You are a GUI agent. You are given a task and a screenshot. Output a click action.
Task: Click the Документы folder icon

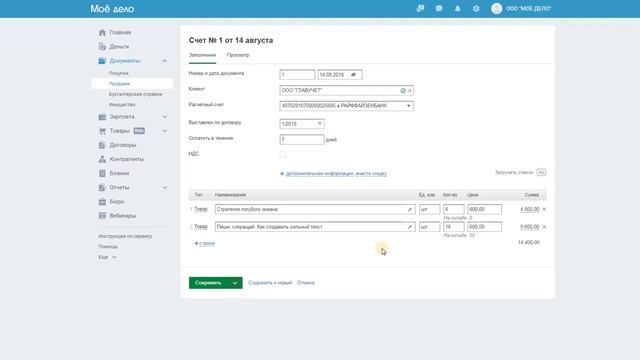pyautogui.click(x=102, y=61)
